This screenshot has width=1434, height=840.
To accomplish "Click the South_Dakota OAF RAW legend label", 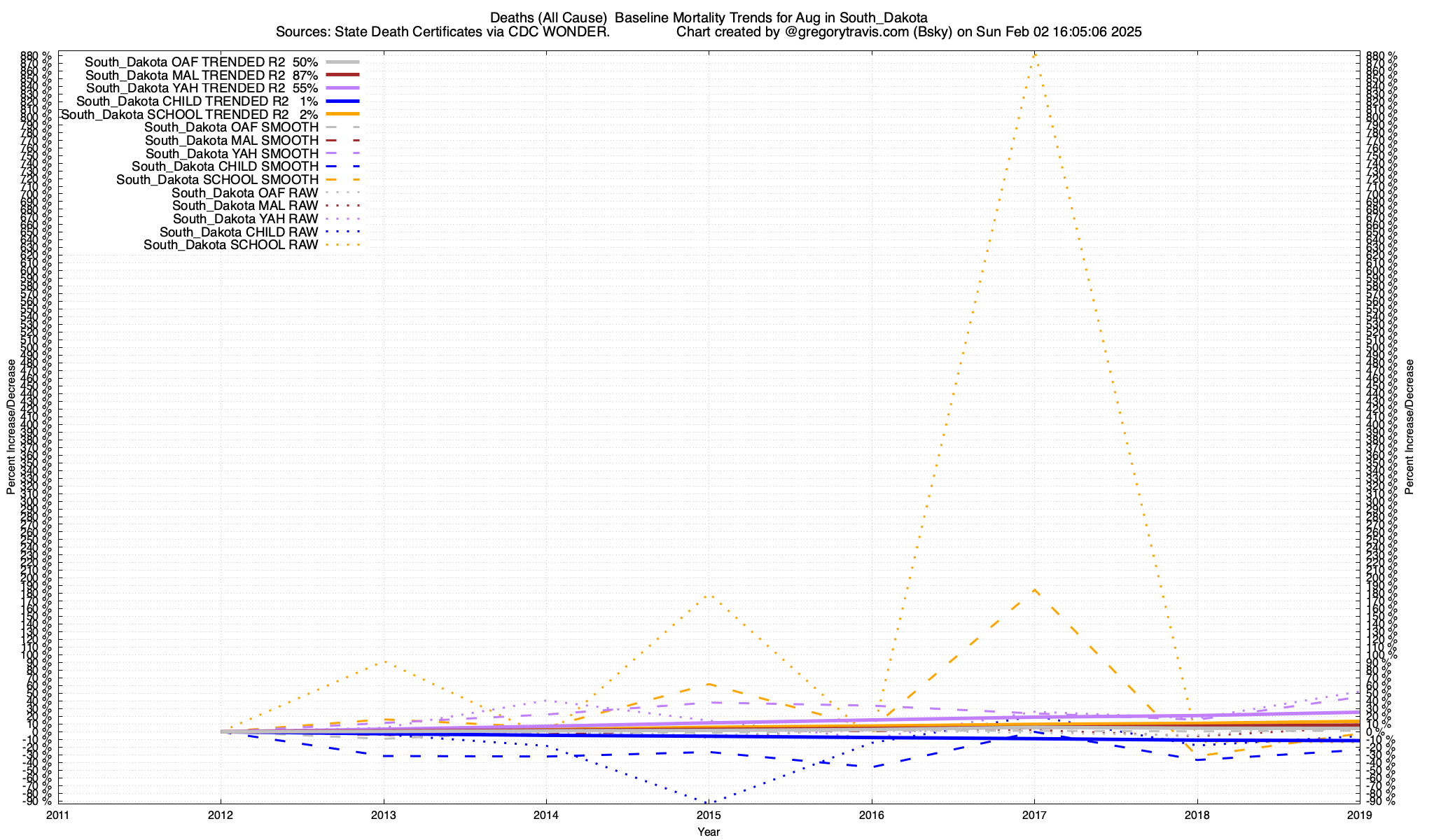I will [244, 193].
